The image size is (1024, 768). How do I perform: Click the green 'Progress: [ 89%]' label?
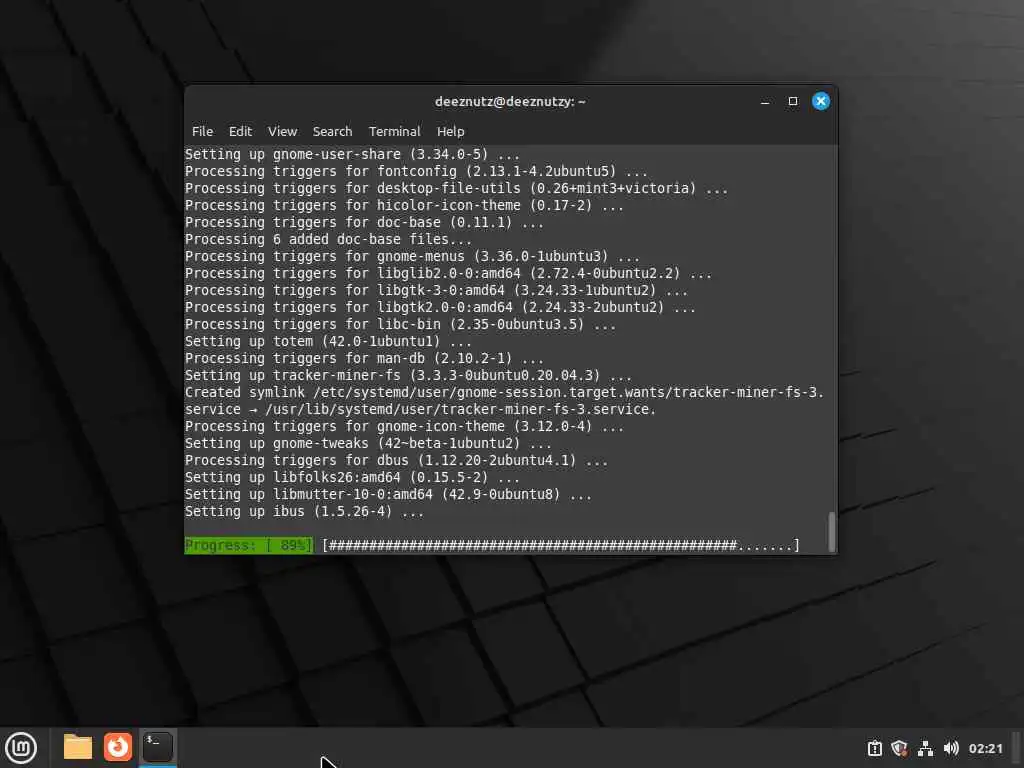249,545
